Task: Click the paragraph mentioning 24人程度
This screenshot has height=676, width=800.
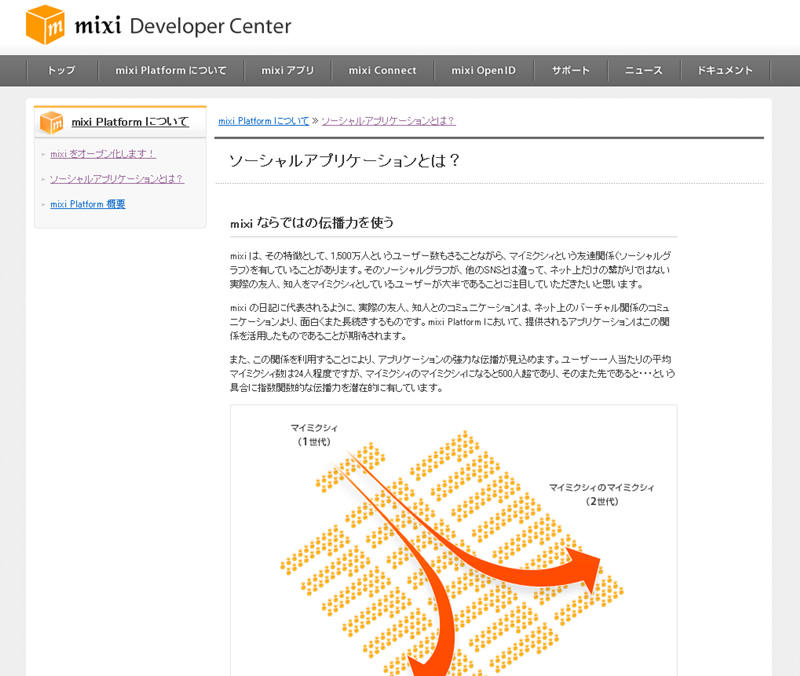Action: click(453, 373)
